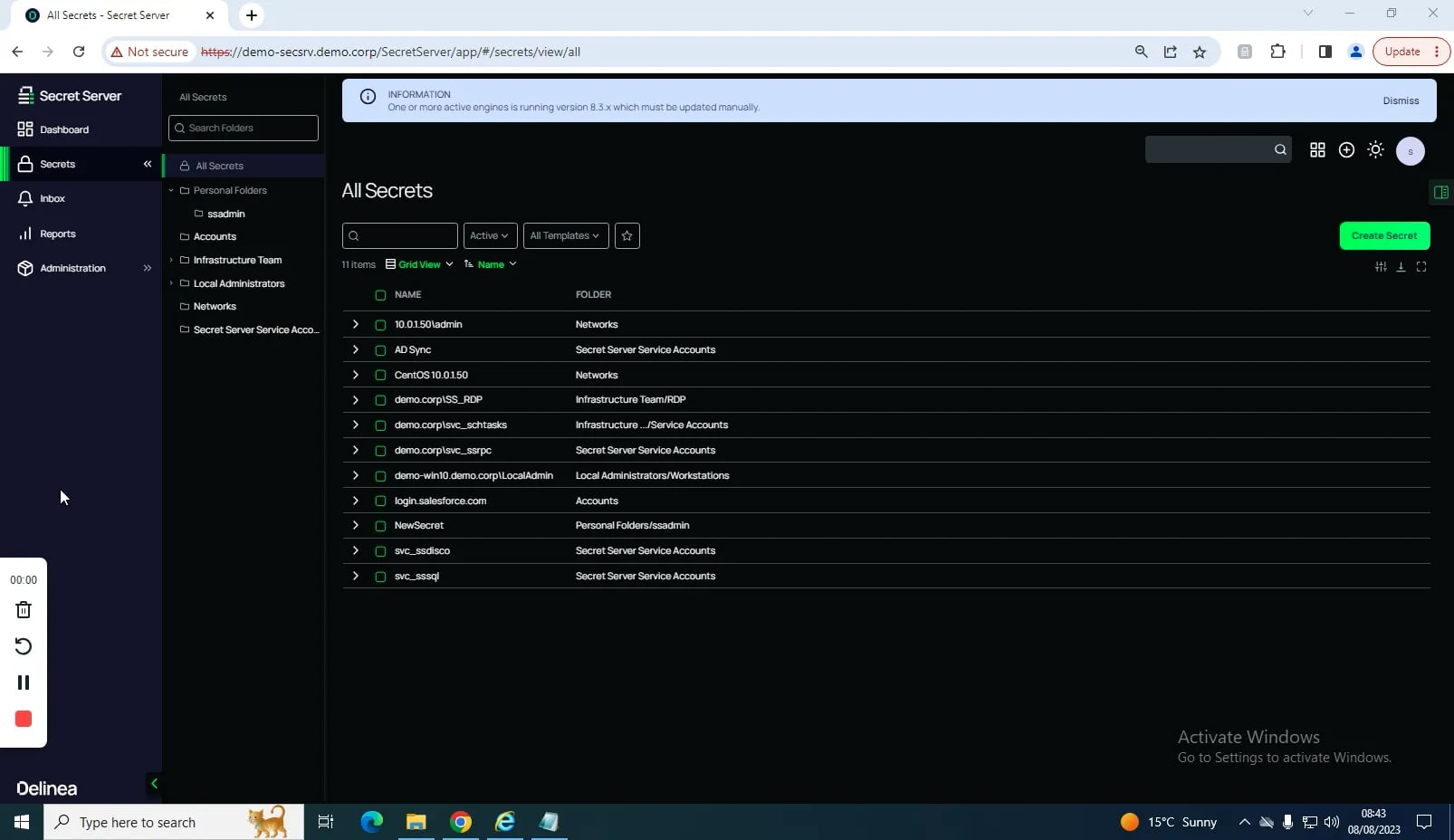Check the login.salesforce.com row checkbox
This screenshot has width=1454, height=840.
click(380, 501)
